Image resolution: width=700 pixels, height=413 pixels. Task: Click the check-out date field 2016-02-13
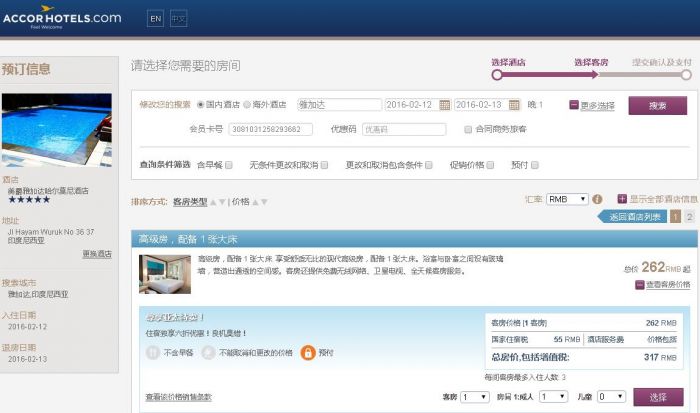point(481,105)
